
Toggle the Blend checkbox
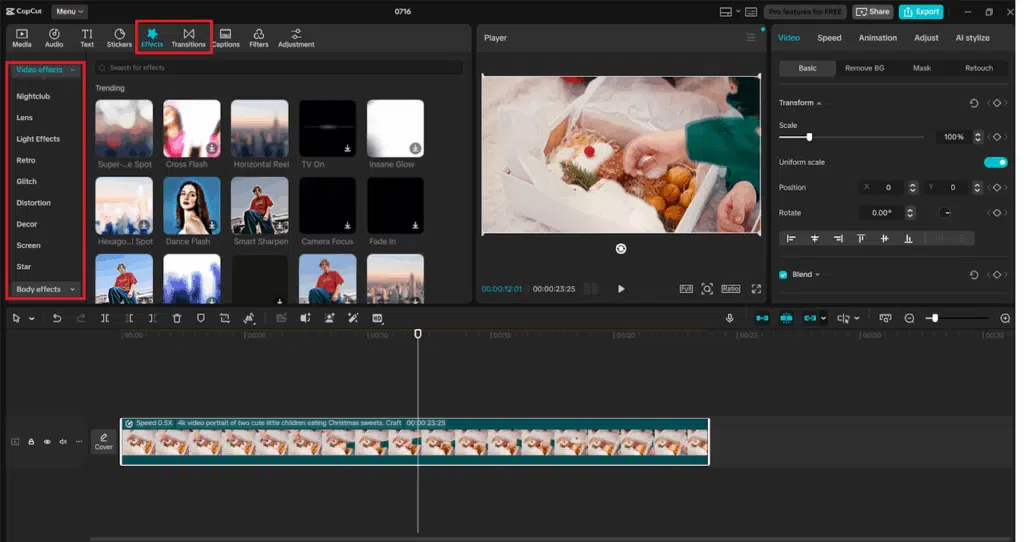point(784,275)
